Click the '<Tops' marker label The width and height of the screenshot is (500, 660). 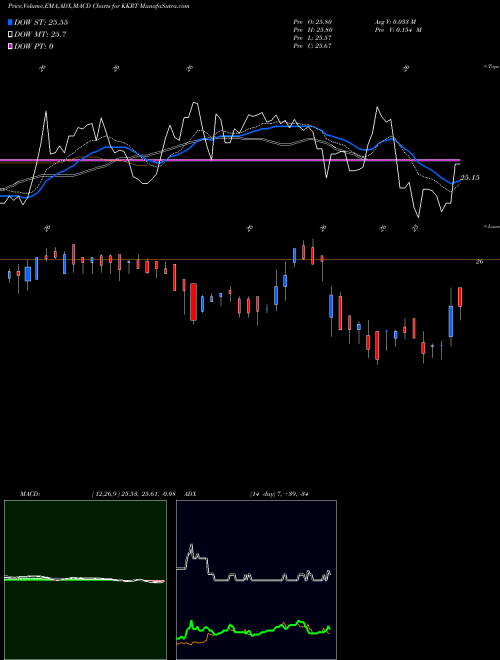point(491,67)
